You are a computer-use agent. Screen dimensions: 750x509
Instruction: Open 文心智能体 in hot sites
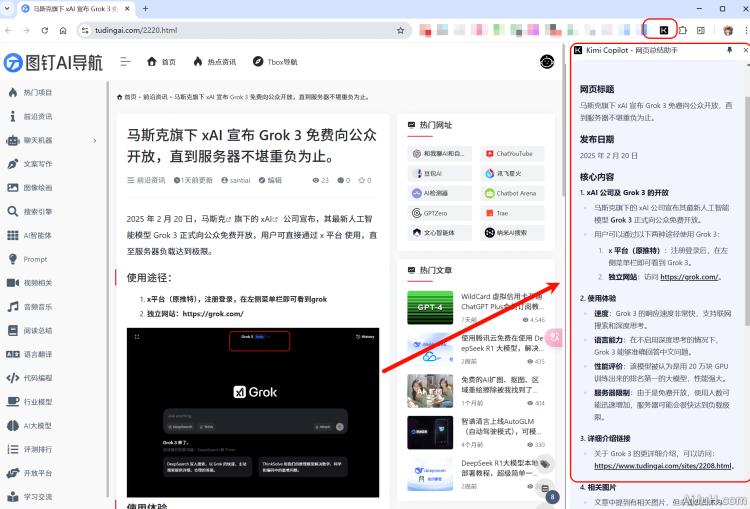click(440, 233)
